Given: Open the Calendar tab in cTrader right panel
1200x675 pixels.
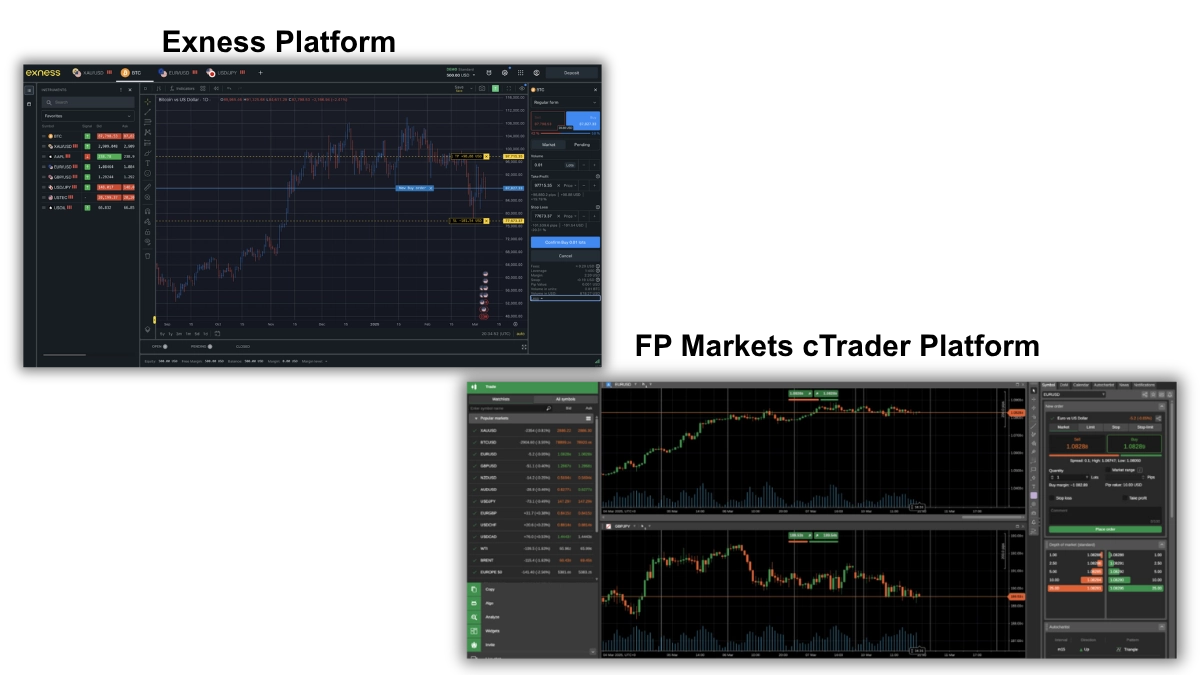Looking at the screenshot, I should [1081, 385].
